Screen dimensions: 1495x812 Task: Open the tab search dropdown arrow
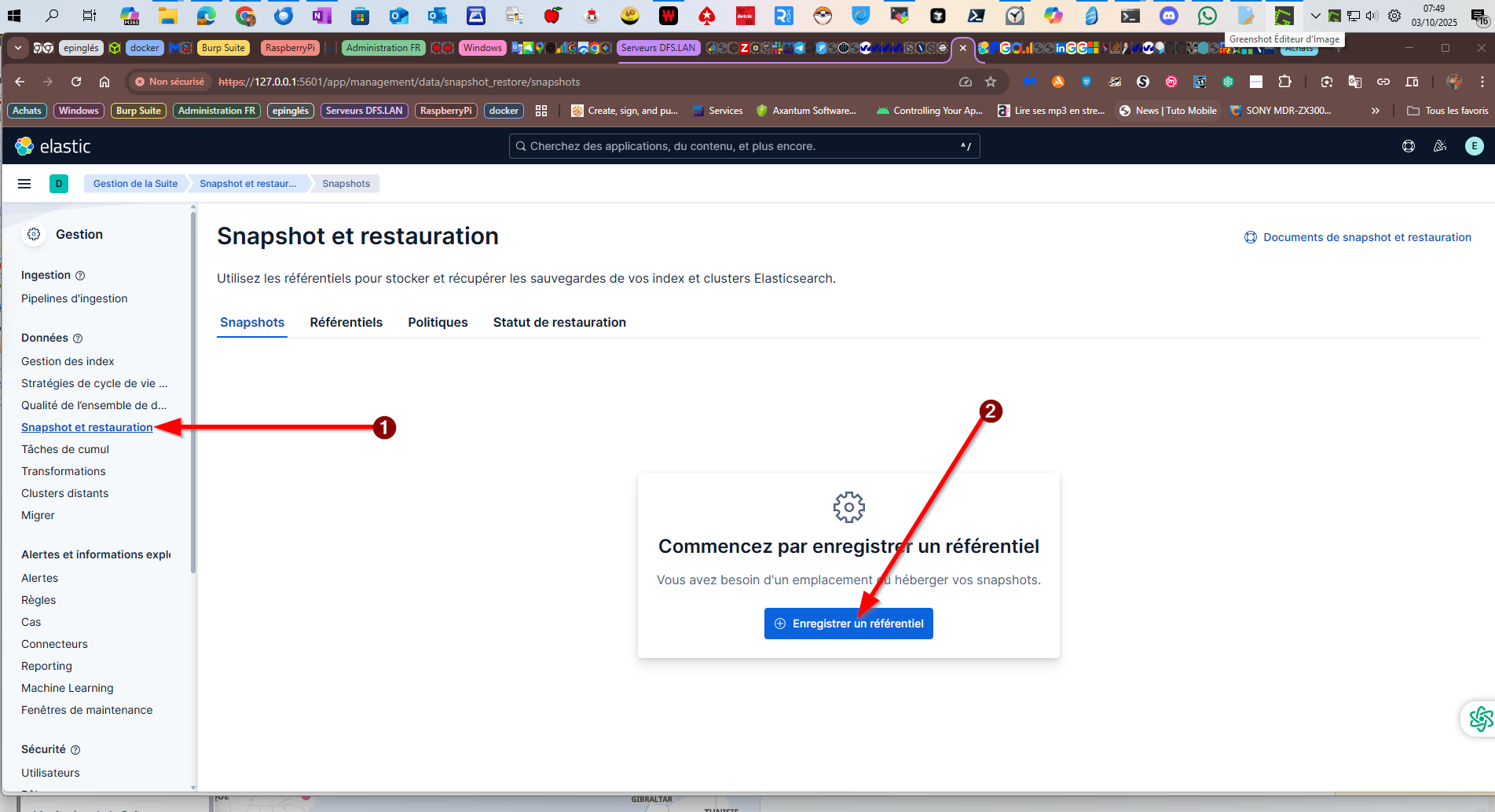point(17,48)
